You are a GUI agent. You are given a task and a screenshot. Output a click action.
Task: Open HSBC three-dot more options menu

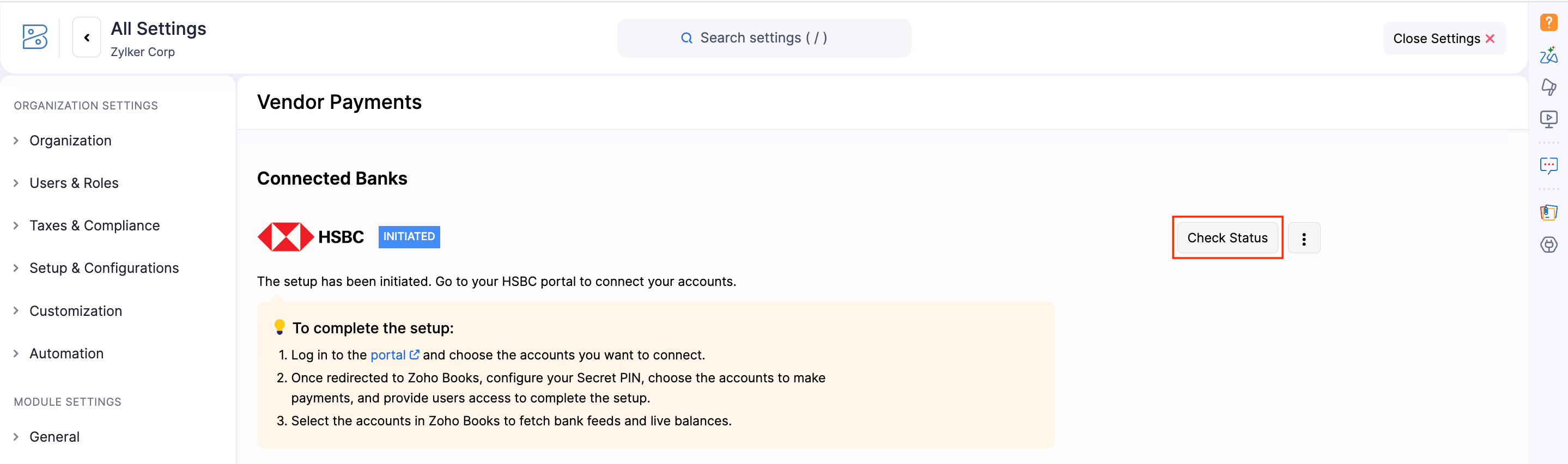1304,239
